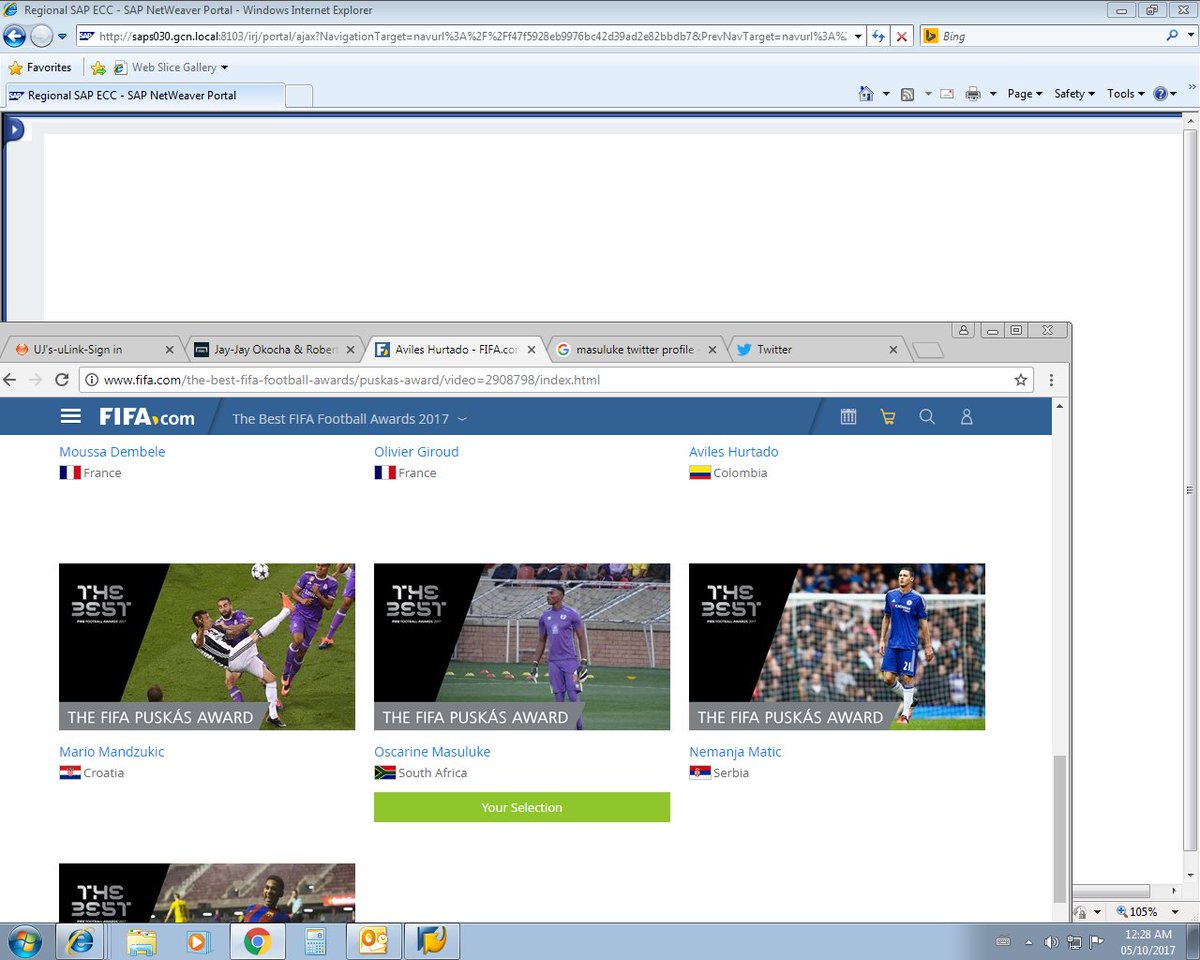Click Chrome forward arrow
The height and width of the screenshot is (960, 1200).
pyautogui.click(x=36, y=380)
